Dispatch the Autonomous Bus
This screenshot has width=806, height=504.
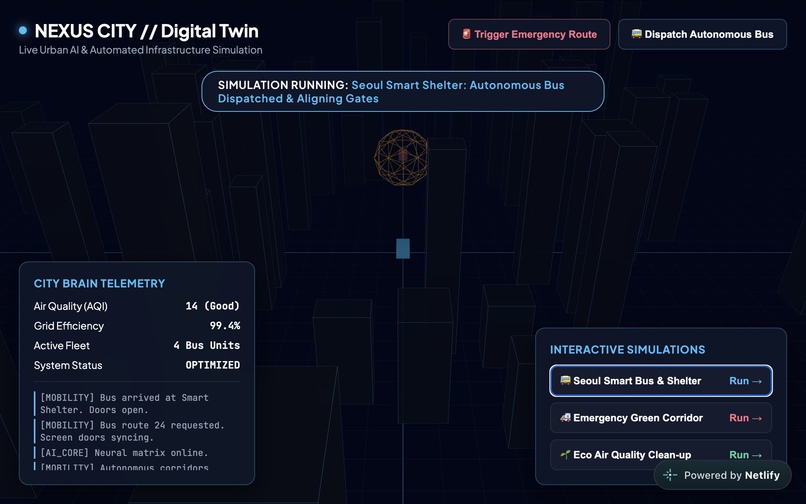(702, 34)
